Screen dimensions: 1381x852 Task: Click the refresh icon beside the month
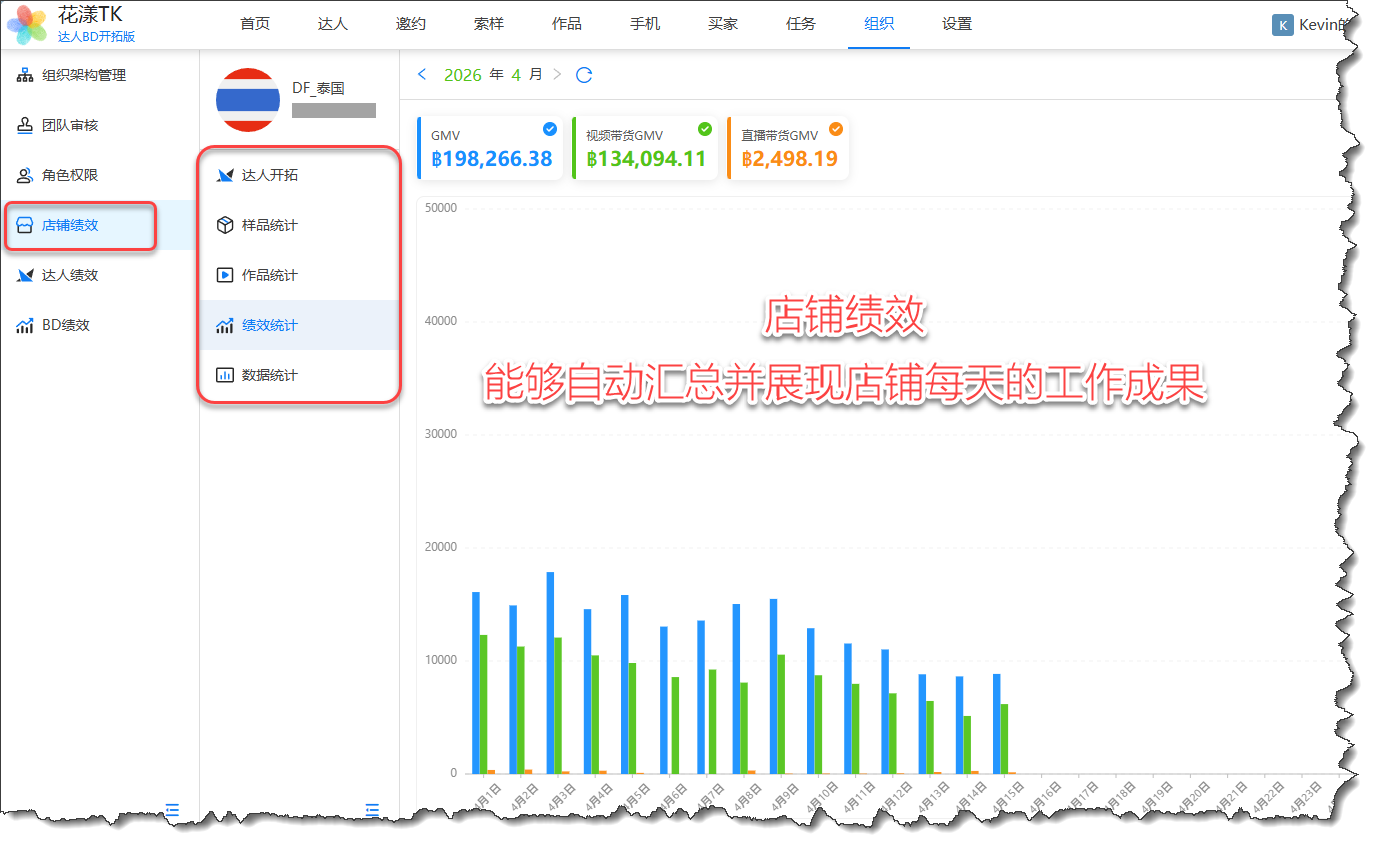tap(585, 75)
